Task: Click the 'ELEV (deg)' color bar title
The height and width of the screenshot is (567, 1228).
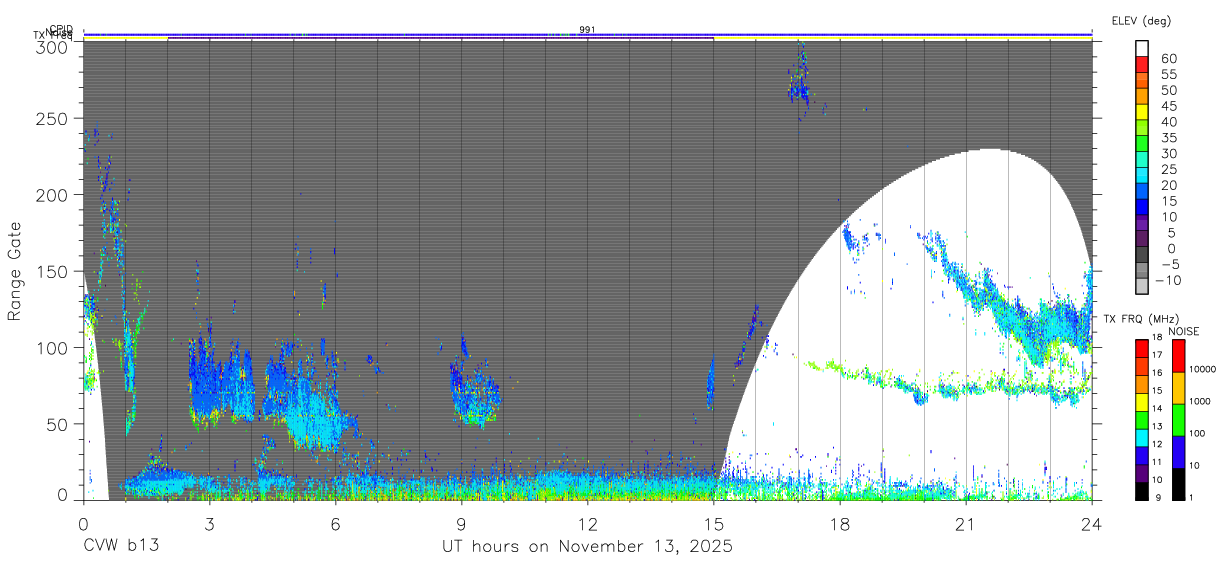Action: 1141,21
